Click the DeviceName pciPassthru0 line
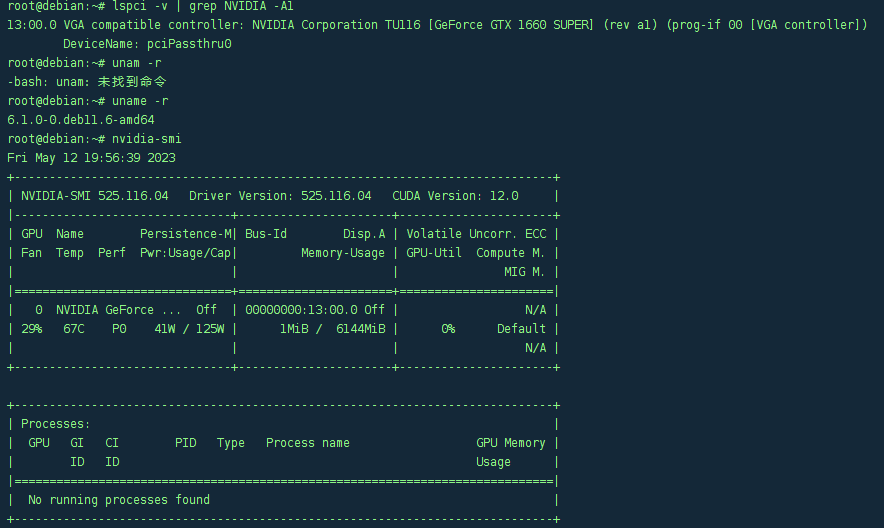 (147, 44)
